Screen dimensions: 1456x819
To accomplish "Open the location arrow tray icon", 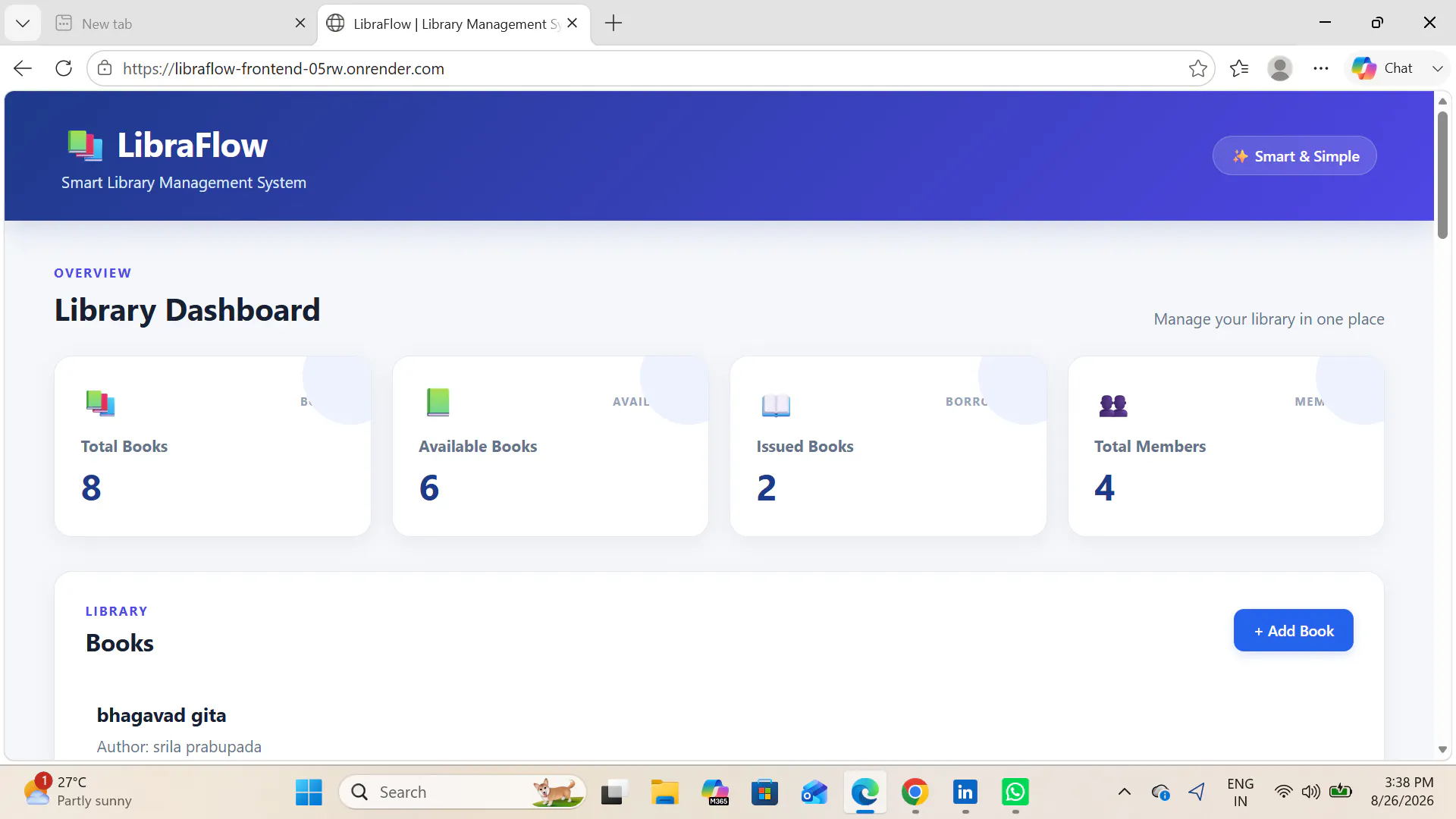I will (1197, 792).
